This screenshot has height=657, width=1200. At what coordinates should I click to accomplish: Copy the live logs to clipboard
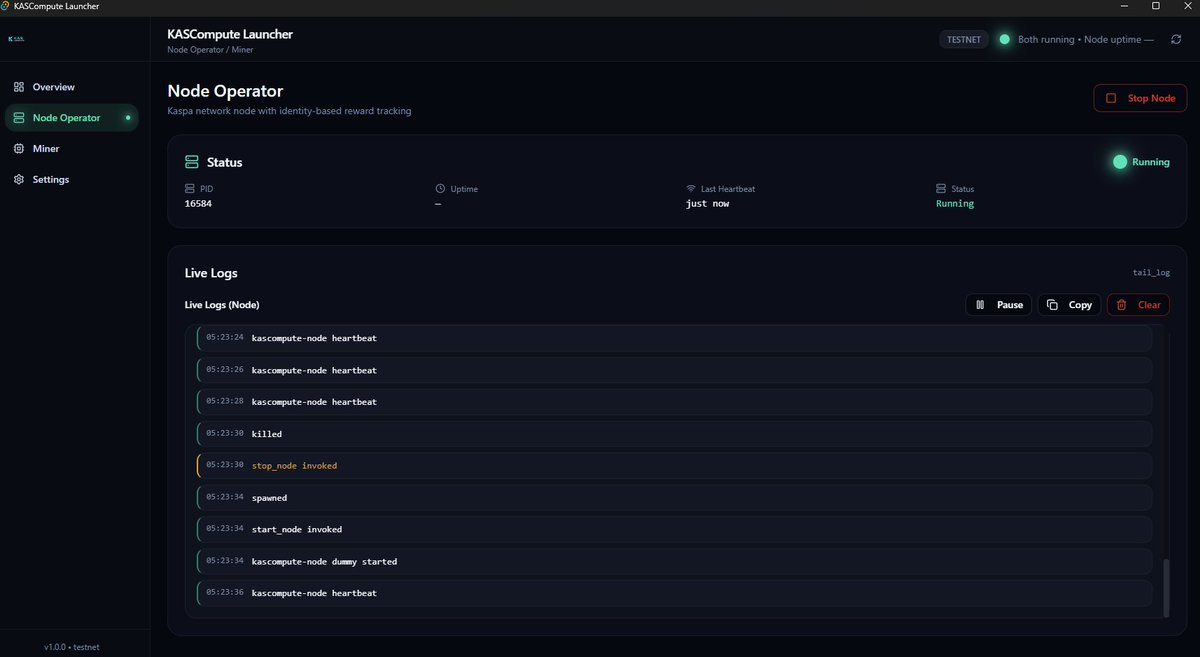pos(1070,305)
